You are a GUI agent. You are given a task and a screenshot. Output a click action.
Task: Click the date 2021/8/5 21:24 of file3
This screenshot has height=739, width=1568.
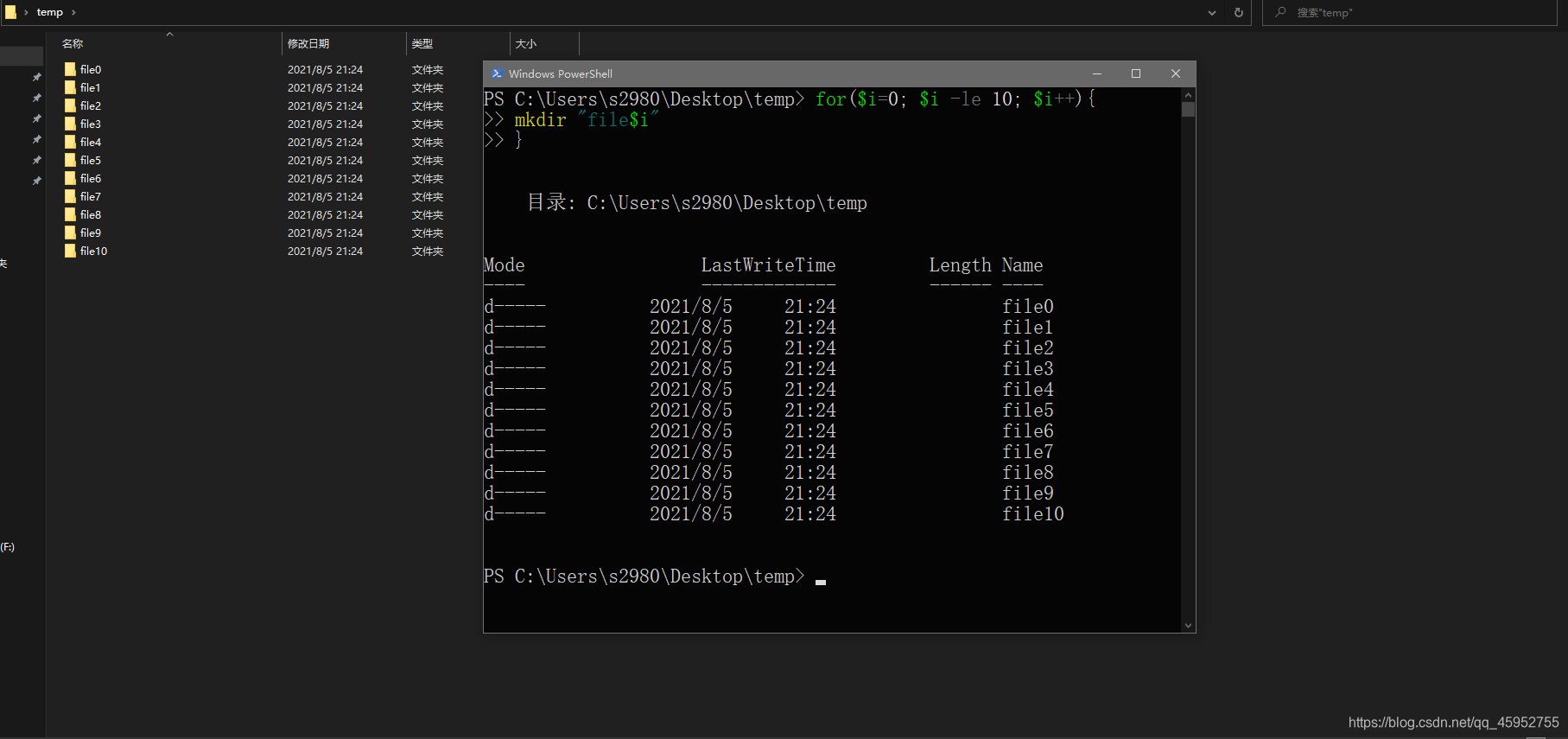coord(325,124)
